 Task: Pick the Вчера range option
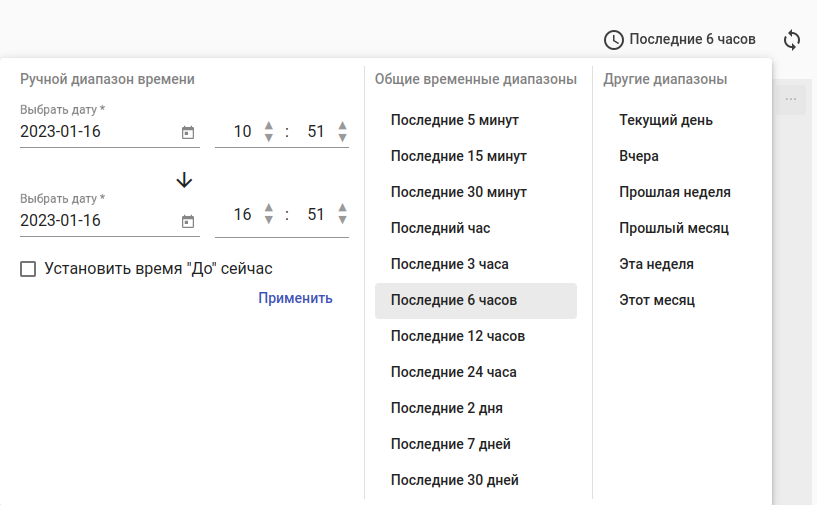[639, 156]
